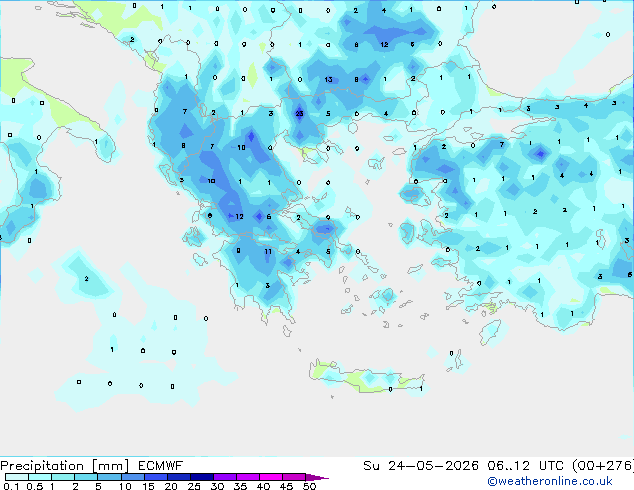Pick the 40–45 mm magenta legend swatch

tap(271, 477)
